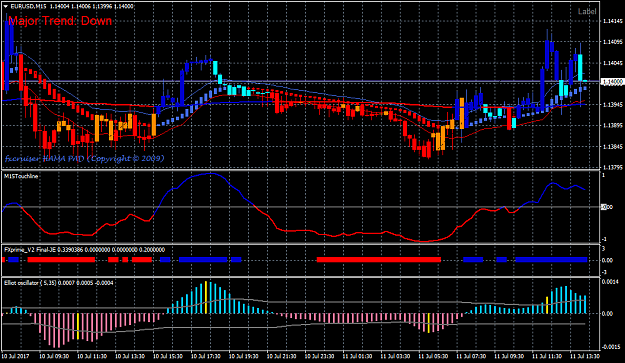This screenshot has height=363, width=625.
Task: Click the '10 Jul 13:30' time label
Action: tap(130, 356)
